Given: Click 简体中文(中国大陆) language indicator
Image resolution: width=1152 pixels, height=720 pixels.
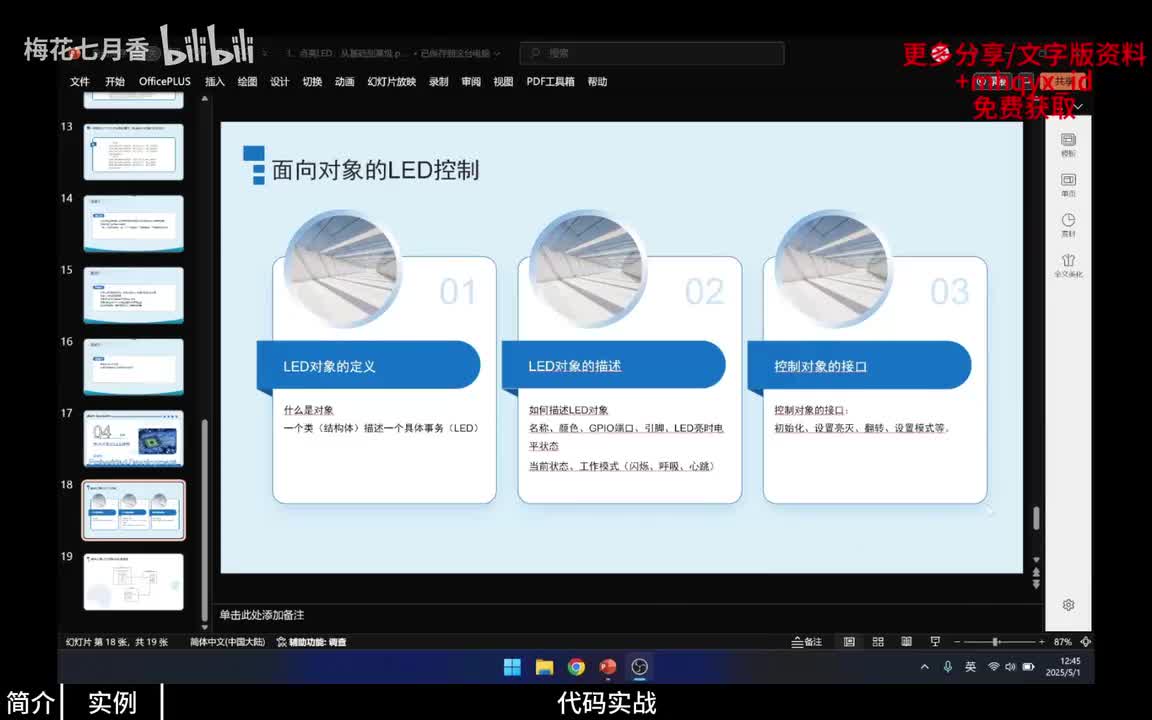Looking at the screenshot, I should [x=227, y=641].
